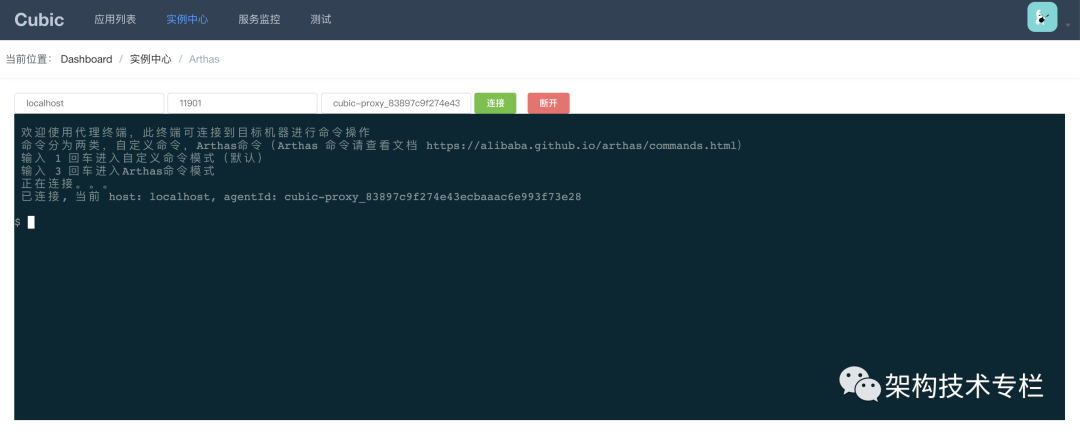
Task: Open the 应用列表 menu
Action: [115, 19]
